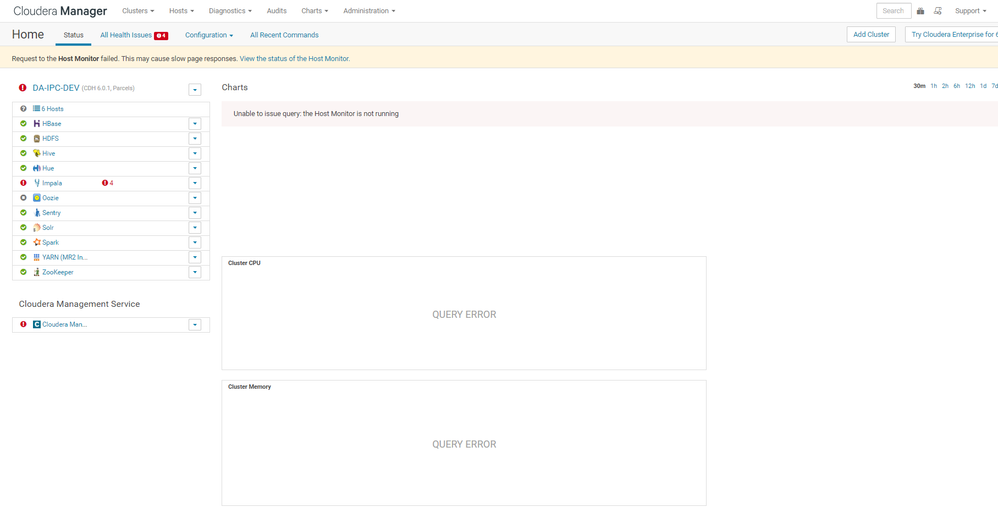Click the 6 Hosts unknown status icon

point(23,109)
